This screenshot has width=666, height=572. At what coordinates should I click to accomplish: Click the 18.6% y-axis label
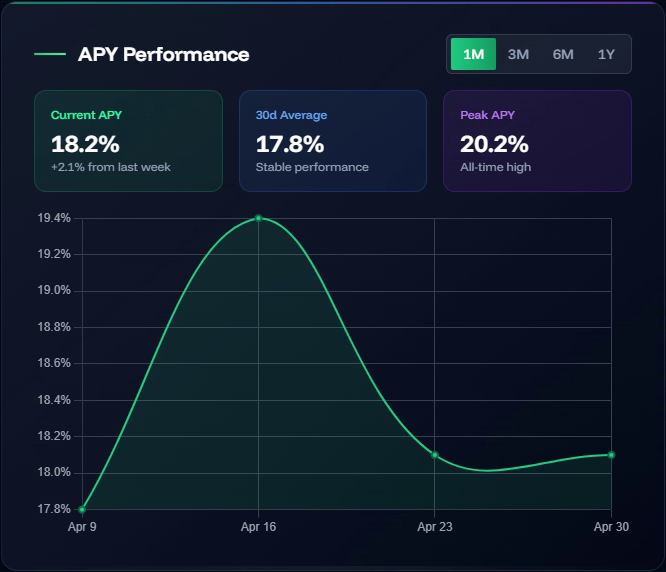(54, 363)
